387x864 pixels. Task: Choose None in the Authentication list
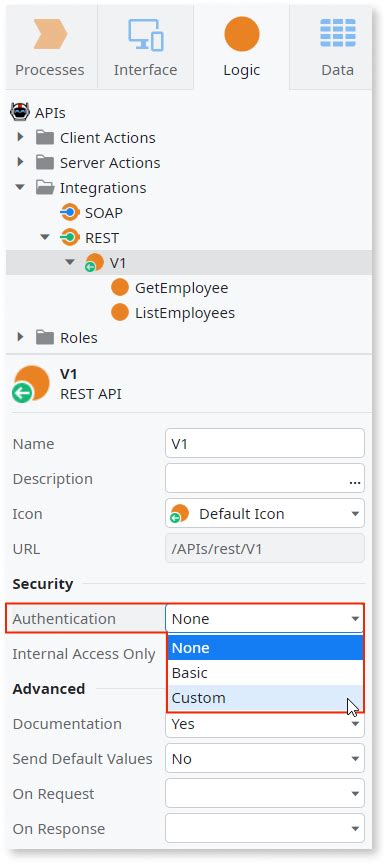tap(265, 647)
